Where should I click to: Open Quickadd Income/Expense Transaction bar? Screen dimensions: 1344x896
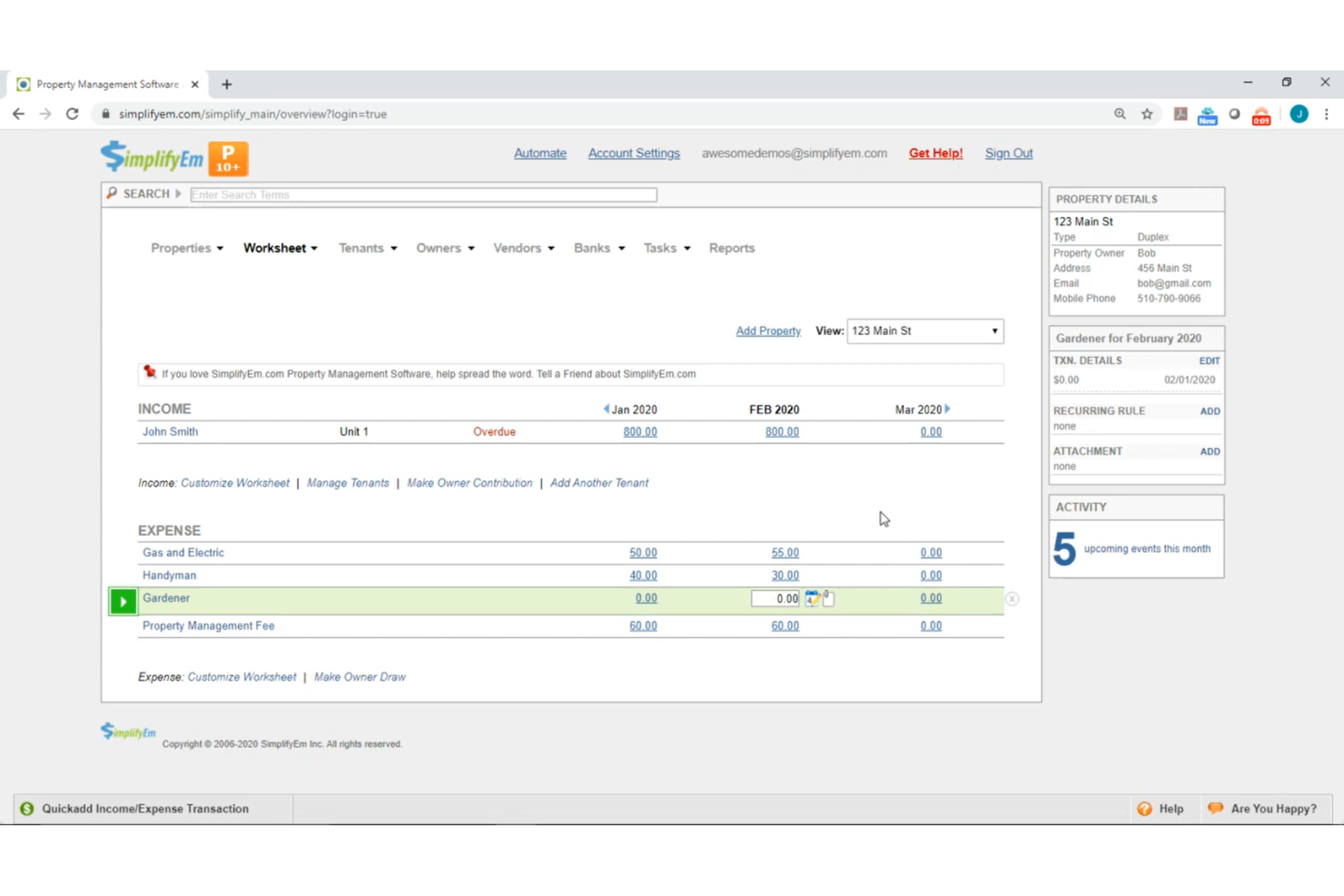[x=153, y=809]
